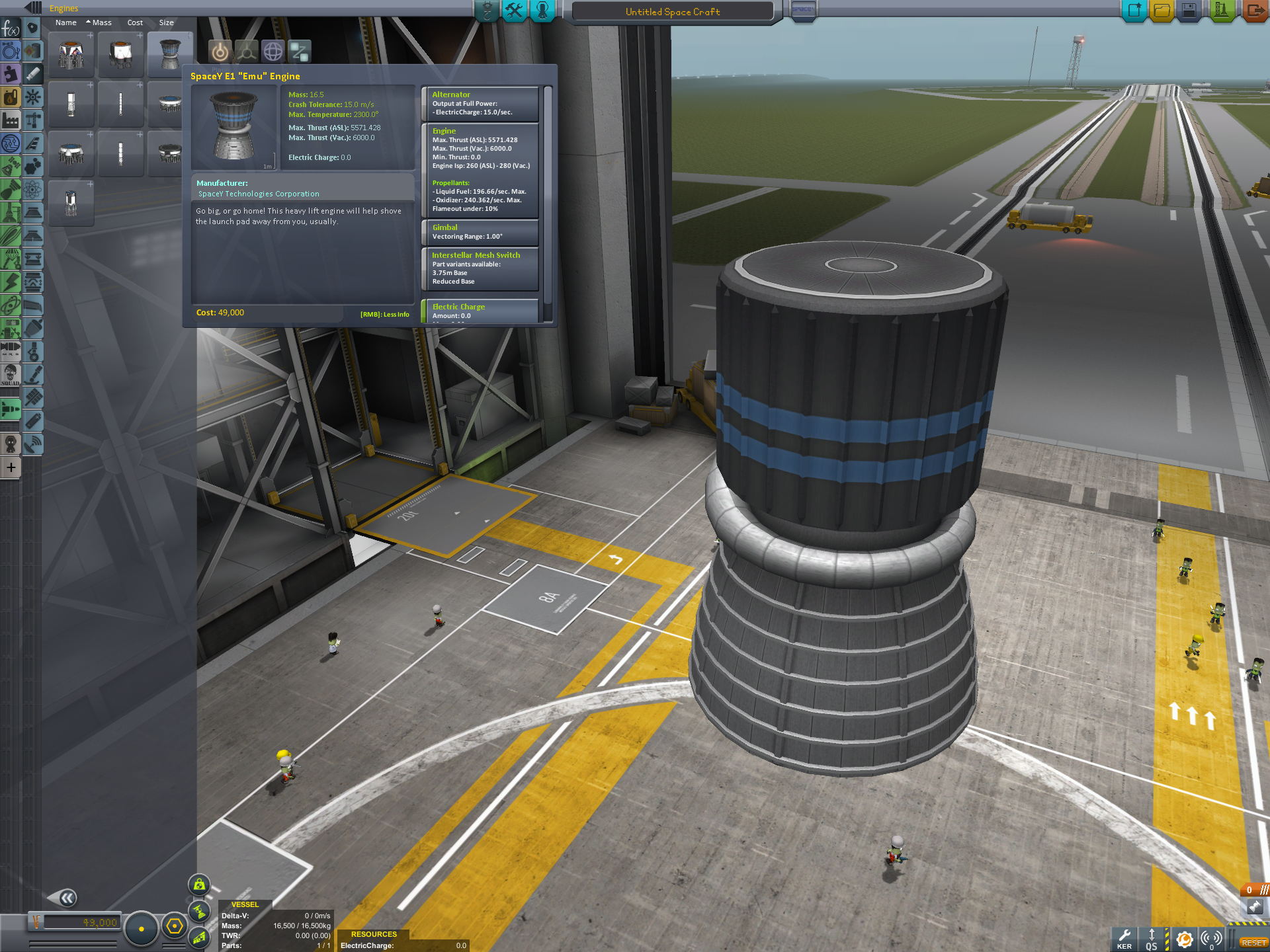Select the Re-root gizmo tool
The image size is (1270, 952).
300,51
